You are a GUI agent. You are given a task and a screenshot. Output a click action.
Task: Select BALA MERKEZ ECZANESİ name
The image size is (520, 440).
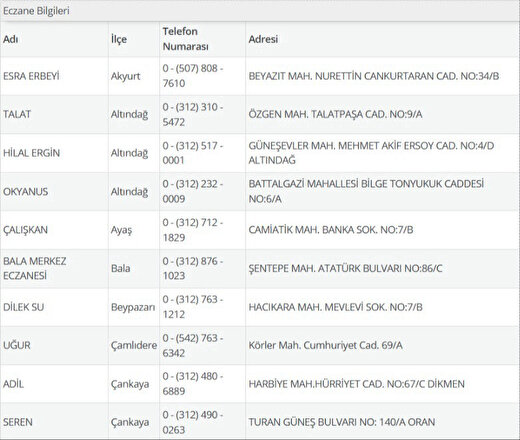click(35, 268)
